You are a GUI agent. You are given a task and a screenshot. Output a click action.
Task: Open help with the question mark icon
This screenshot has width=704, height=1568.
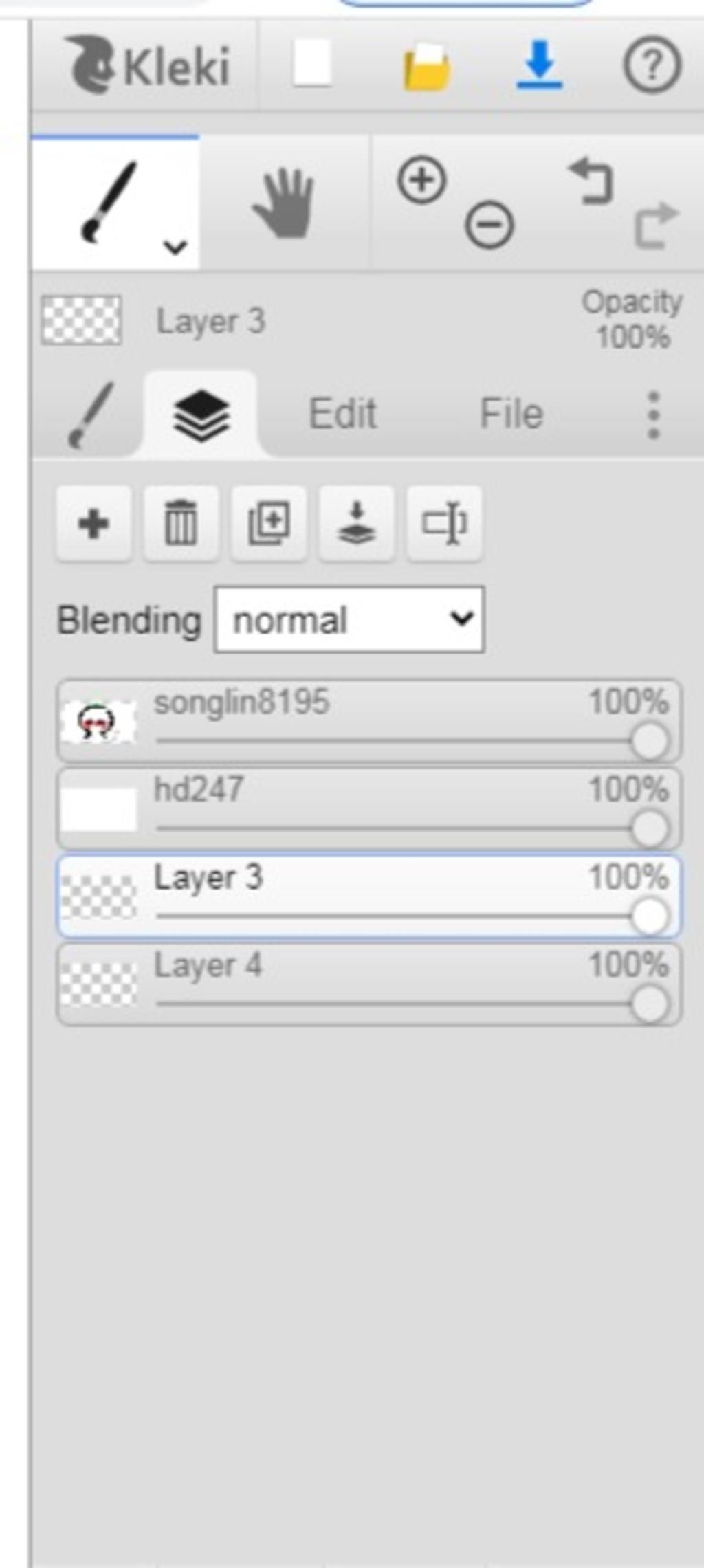[652, 65]
